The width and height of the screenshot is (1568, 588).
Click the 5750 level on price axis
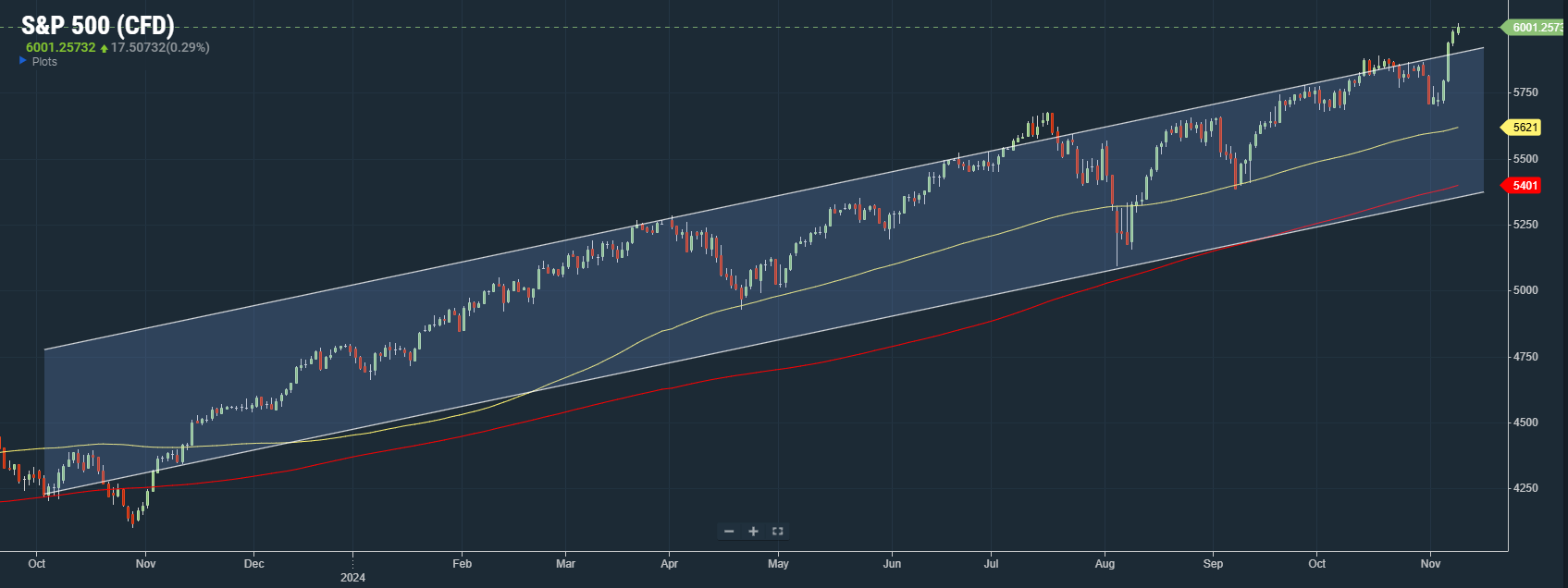(1525, 92)
